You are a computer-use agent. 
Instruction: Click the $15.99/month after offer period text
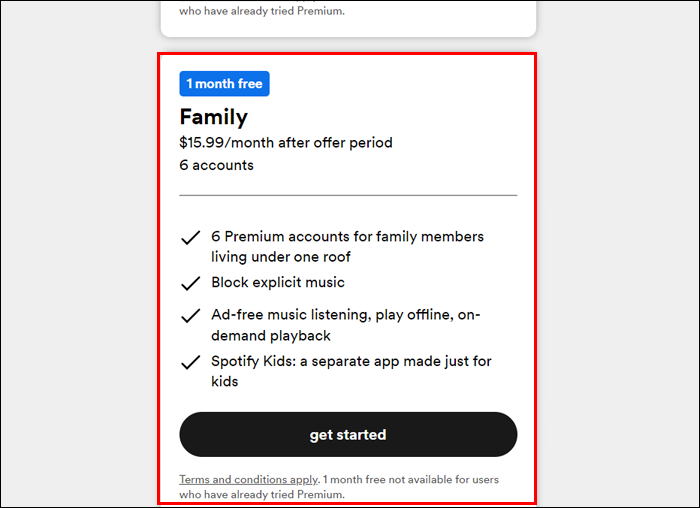[286, 142]
